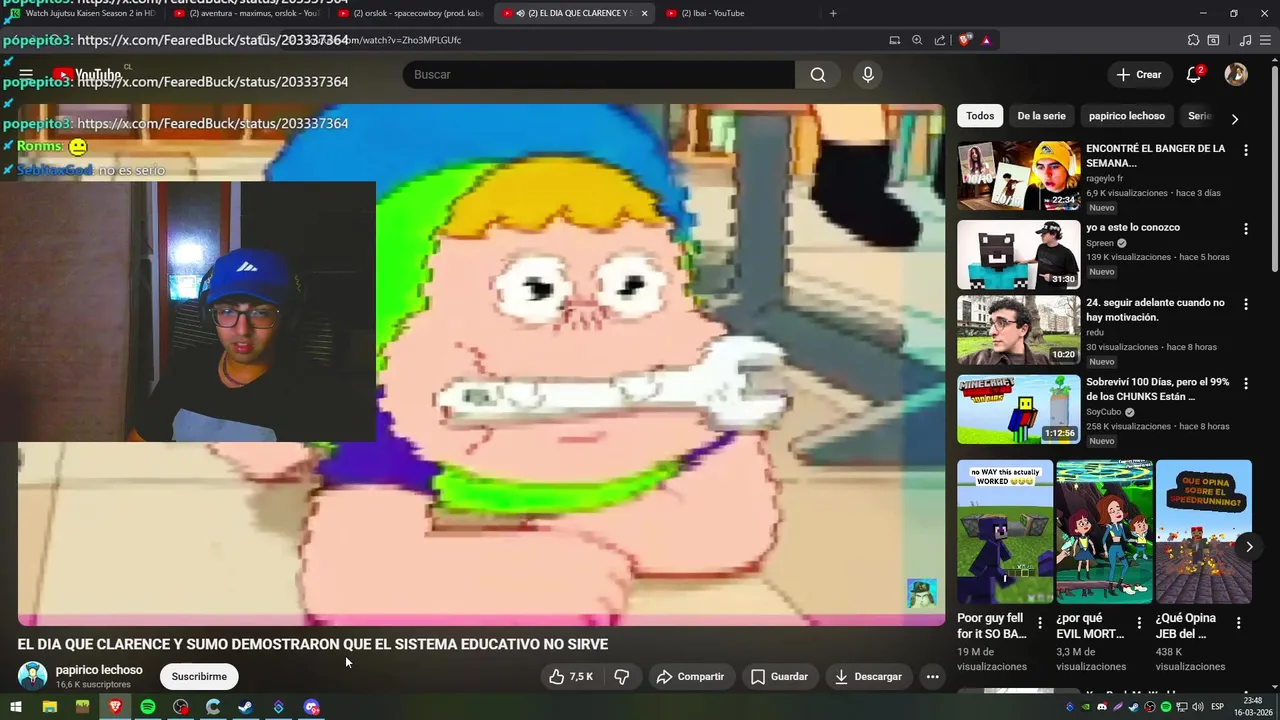Click the Suscribirme button
1280x720 pixels.
[199, 677]
